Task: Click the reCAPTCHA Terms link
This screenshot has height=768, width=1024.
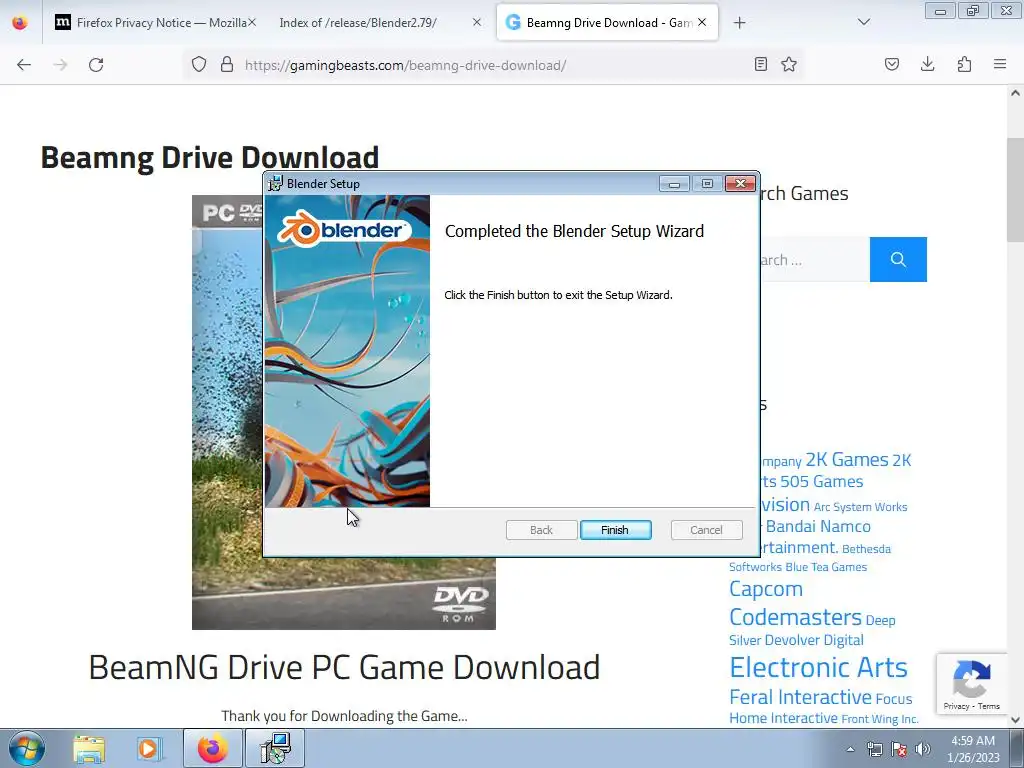Action: [x=989, y=706]
